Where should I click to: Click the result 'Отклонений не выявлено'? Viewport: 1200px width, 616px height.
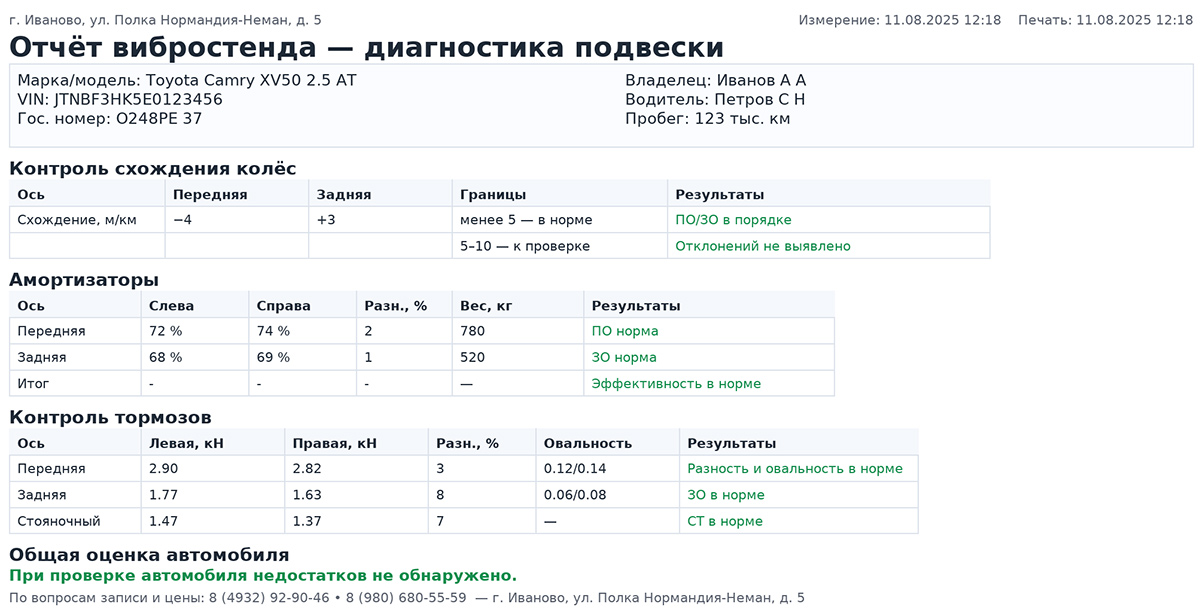click(x=763, y=246)
